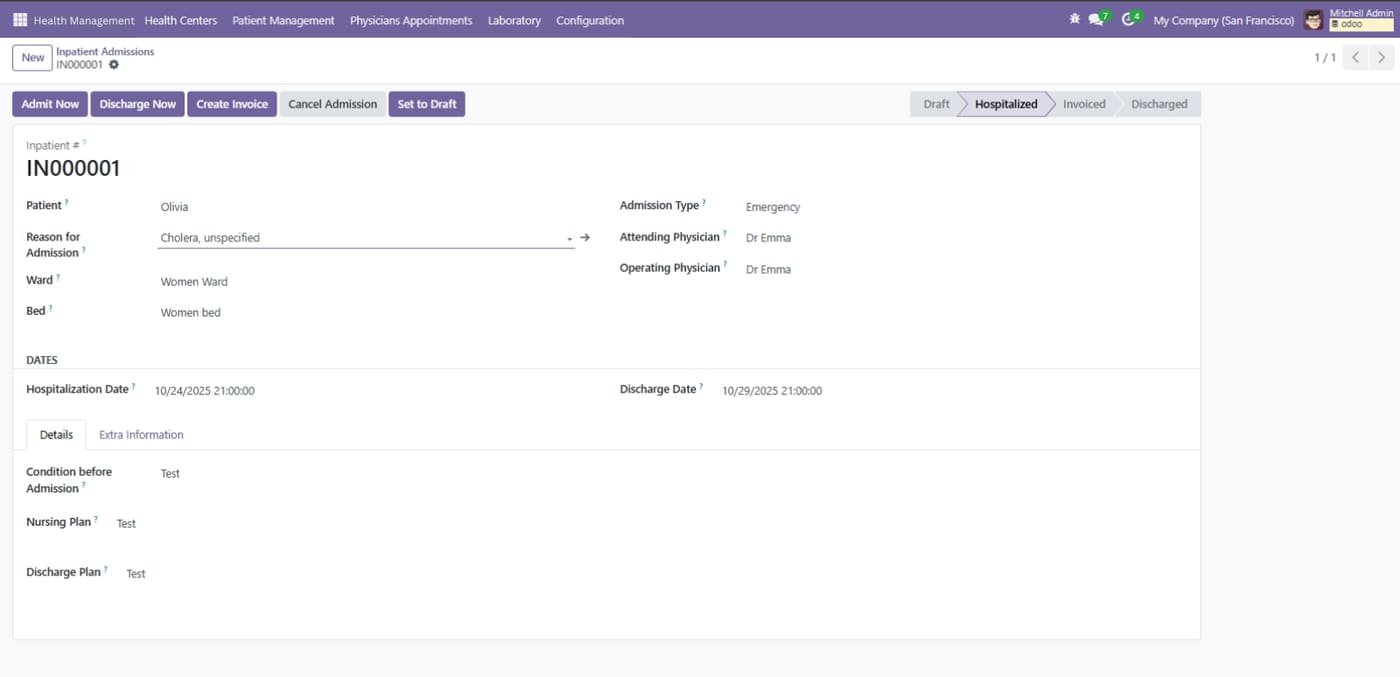1400x677 pixels.
Task: Open the apps grid home menu icon
Action: [x=20, y=20]
